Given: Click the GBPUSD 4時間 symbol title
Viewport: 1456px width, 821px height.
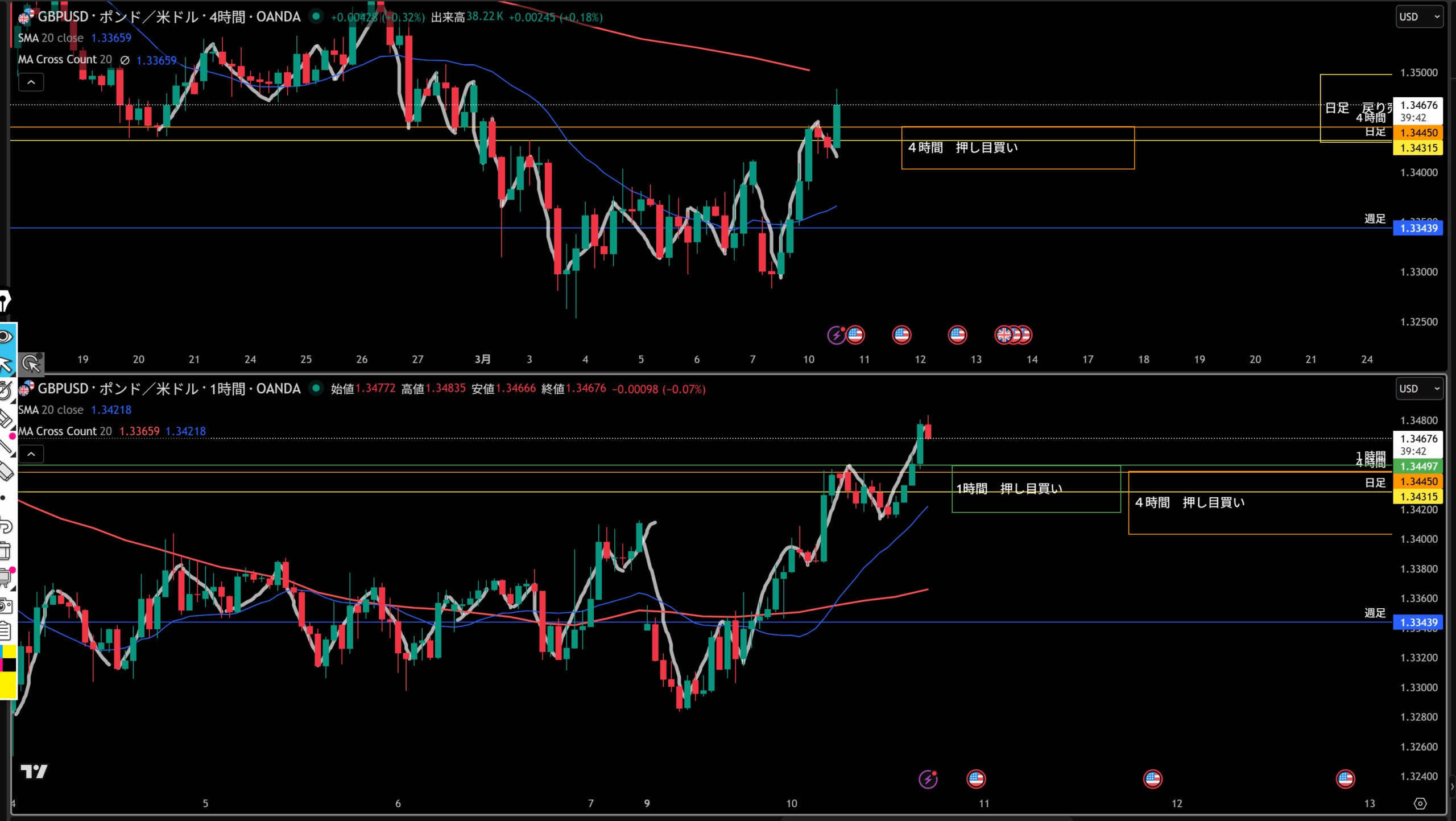Looking at the screenshot, I should 168,17.
